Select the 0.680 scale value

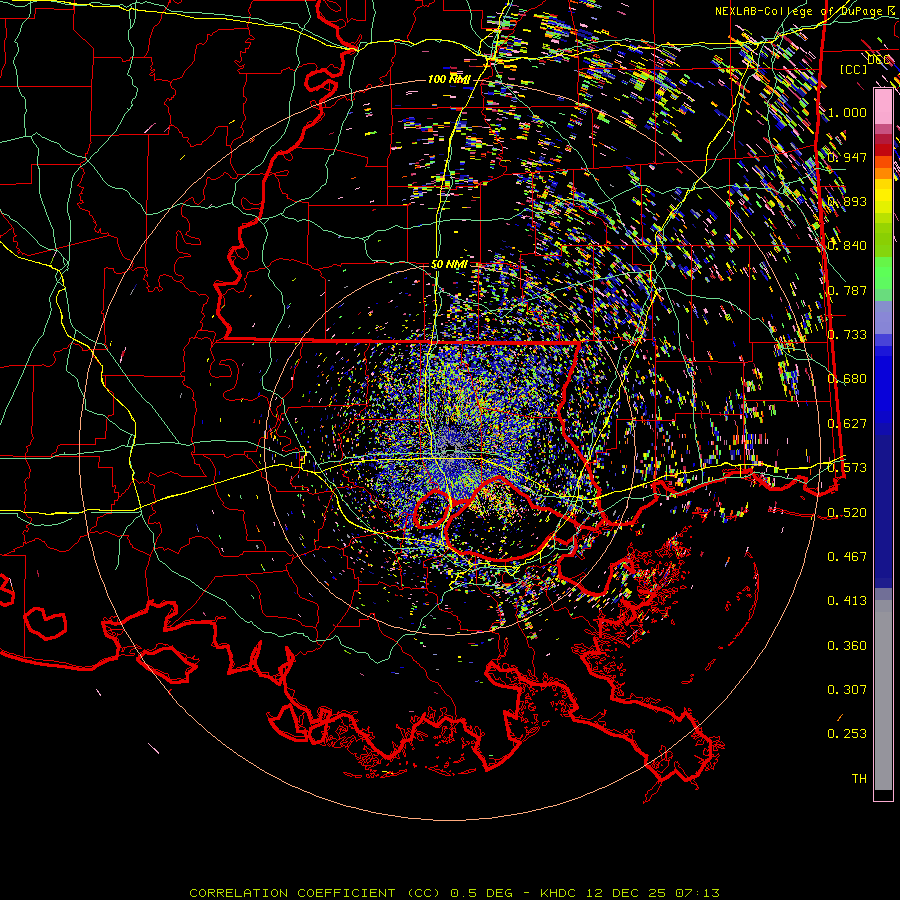[x=847, y=379]
